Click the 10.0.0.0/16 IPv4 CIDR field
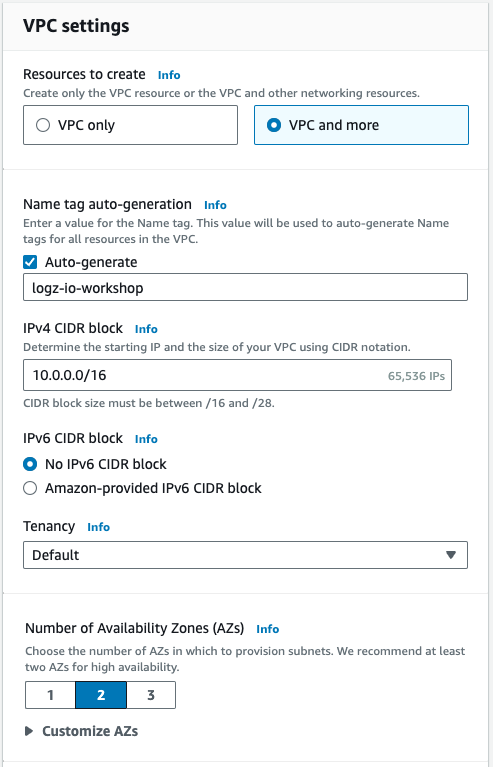Image resolution: width=493 pixels, height=767 pixels. click(237, 375)
